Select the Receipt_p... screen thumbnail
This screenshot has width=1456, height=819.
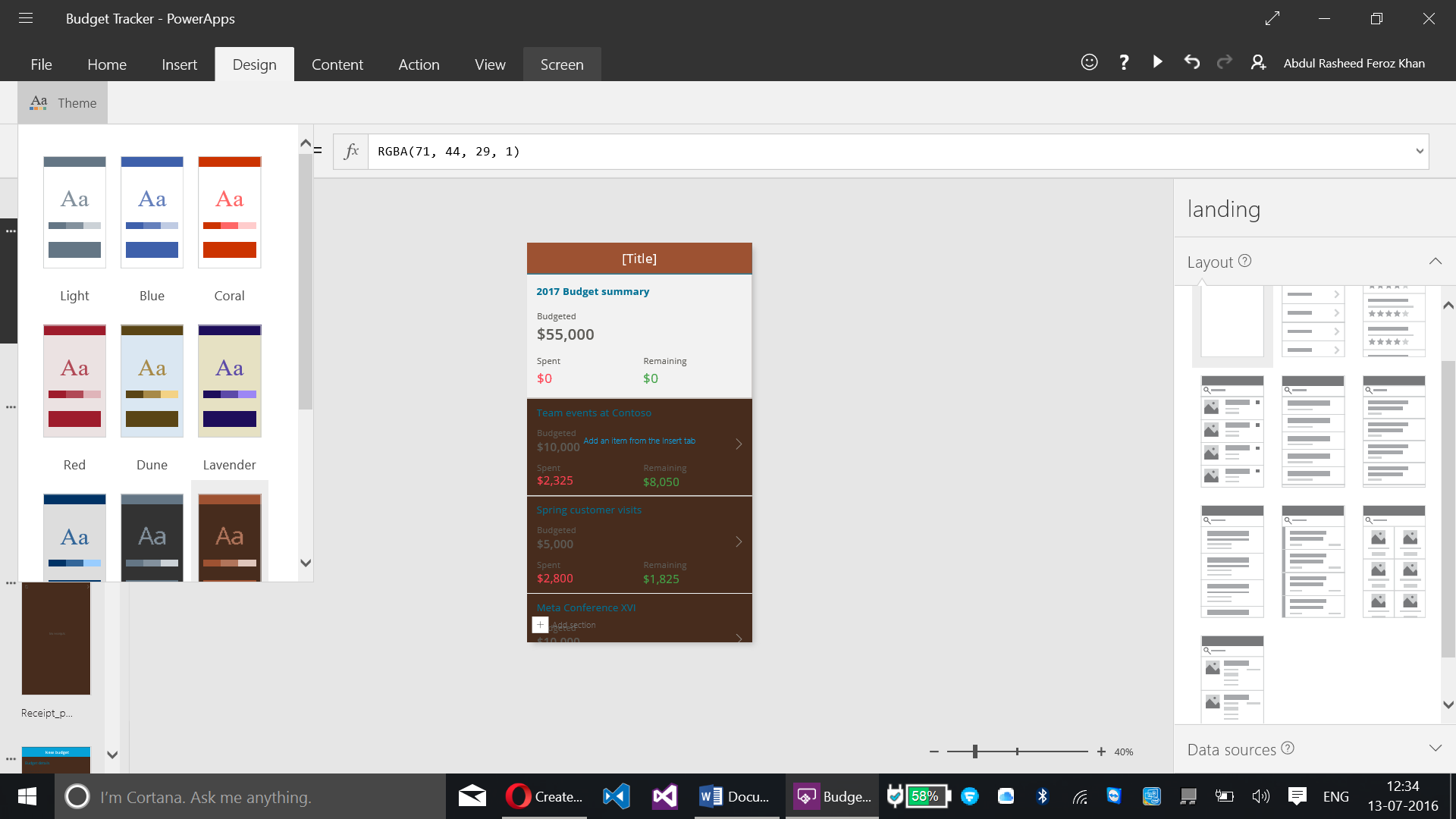[x=55, y=638]
